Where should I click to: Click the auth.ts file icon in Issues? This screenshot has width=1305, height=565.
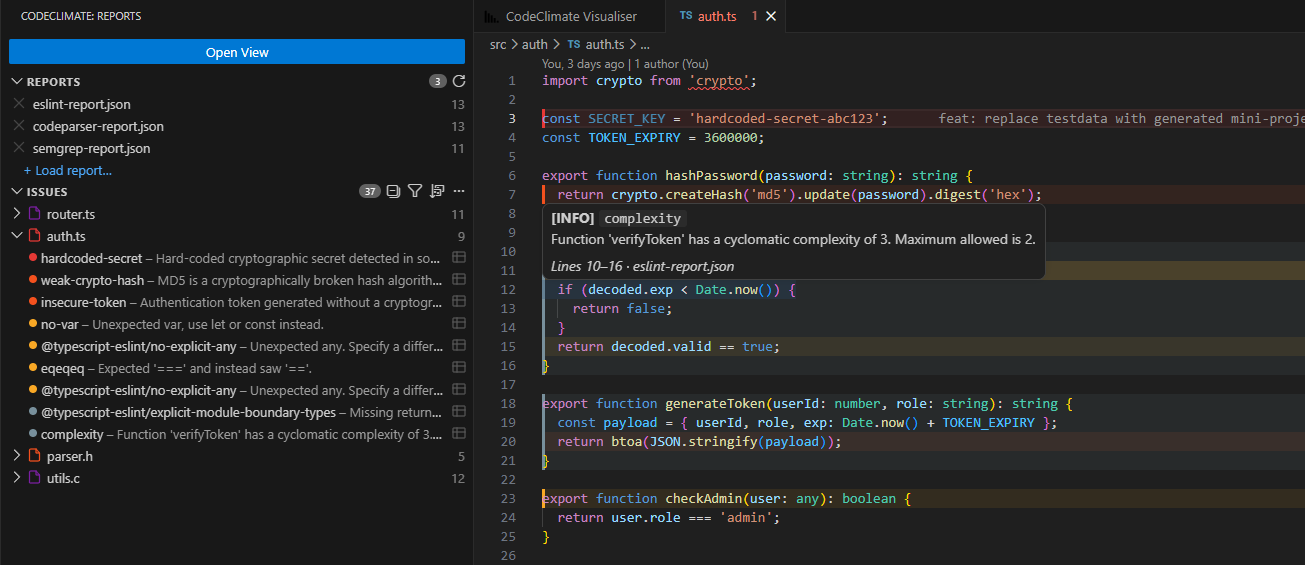[34, 236]
